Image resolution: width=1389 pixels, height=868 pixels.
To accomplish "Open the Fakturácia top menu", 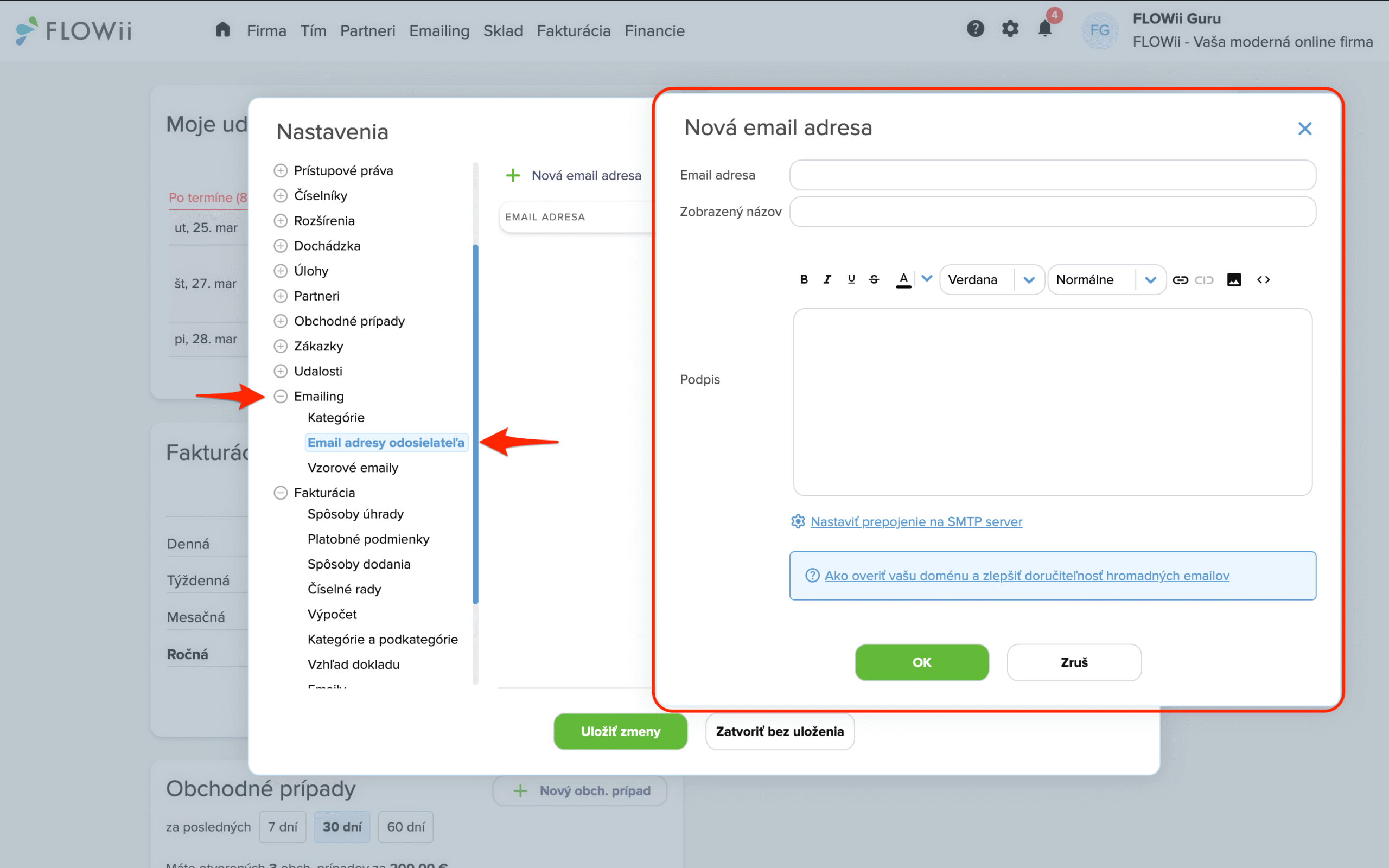I will (574, 31).
